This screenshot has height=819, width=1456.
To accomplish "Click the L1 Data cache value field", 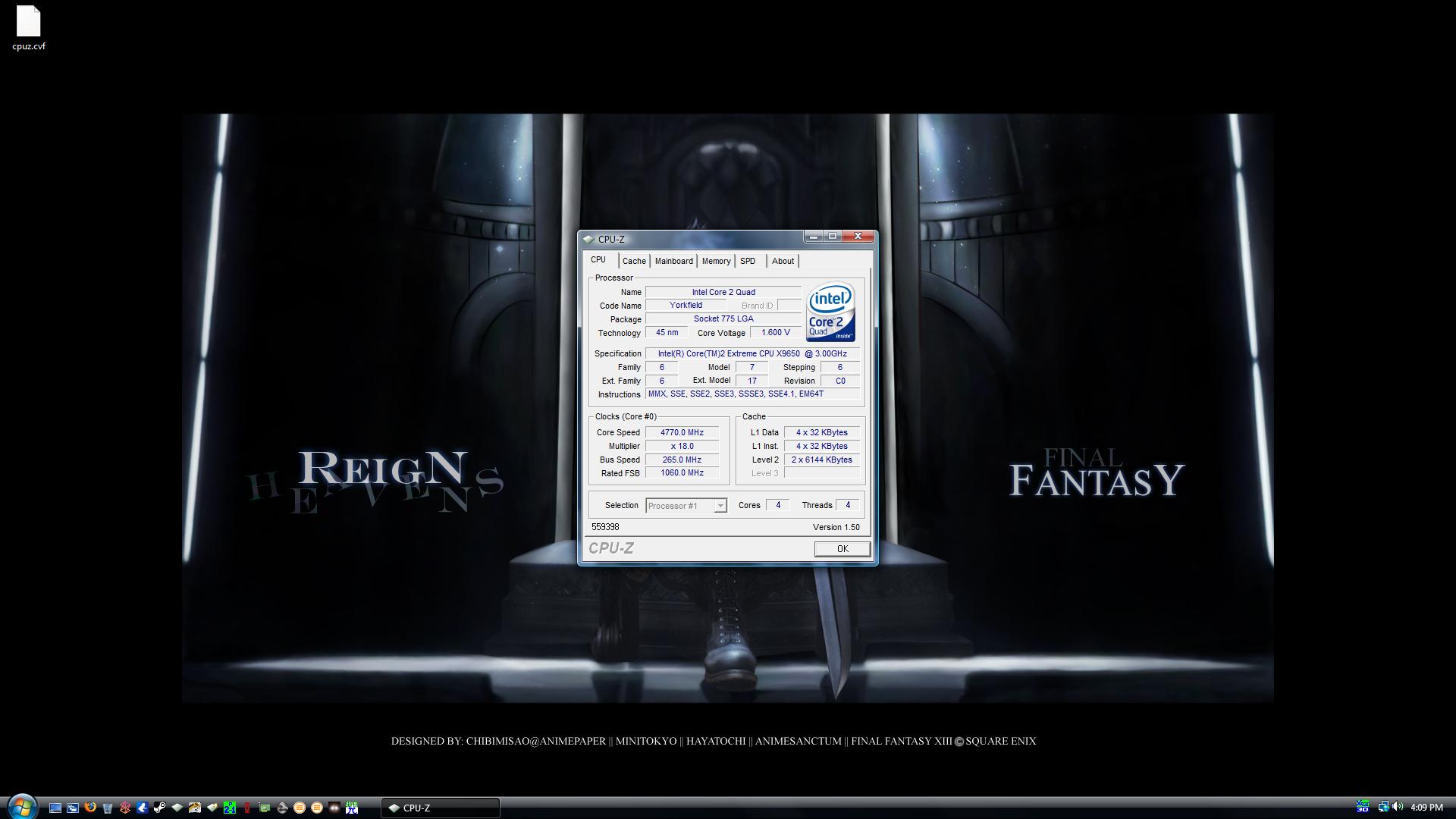I will click(822, 433).
